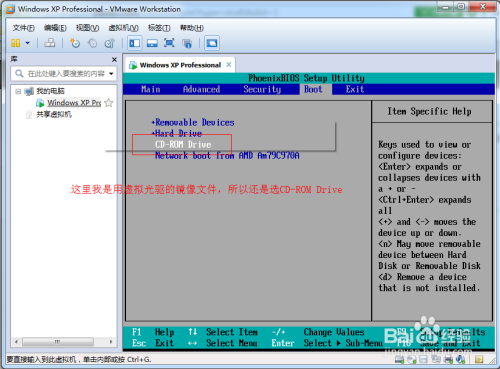This screenshot has height=369, width=500.
Task: Click the floppy drive status bar icon
Action: pyautogui.click(x=424, y=359)
